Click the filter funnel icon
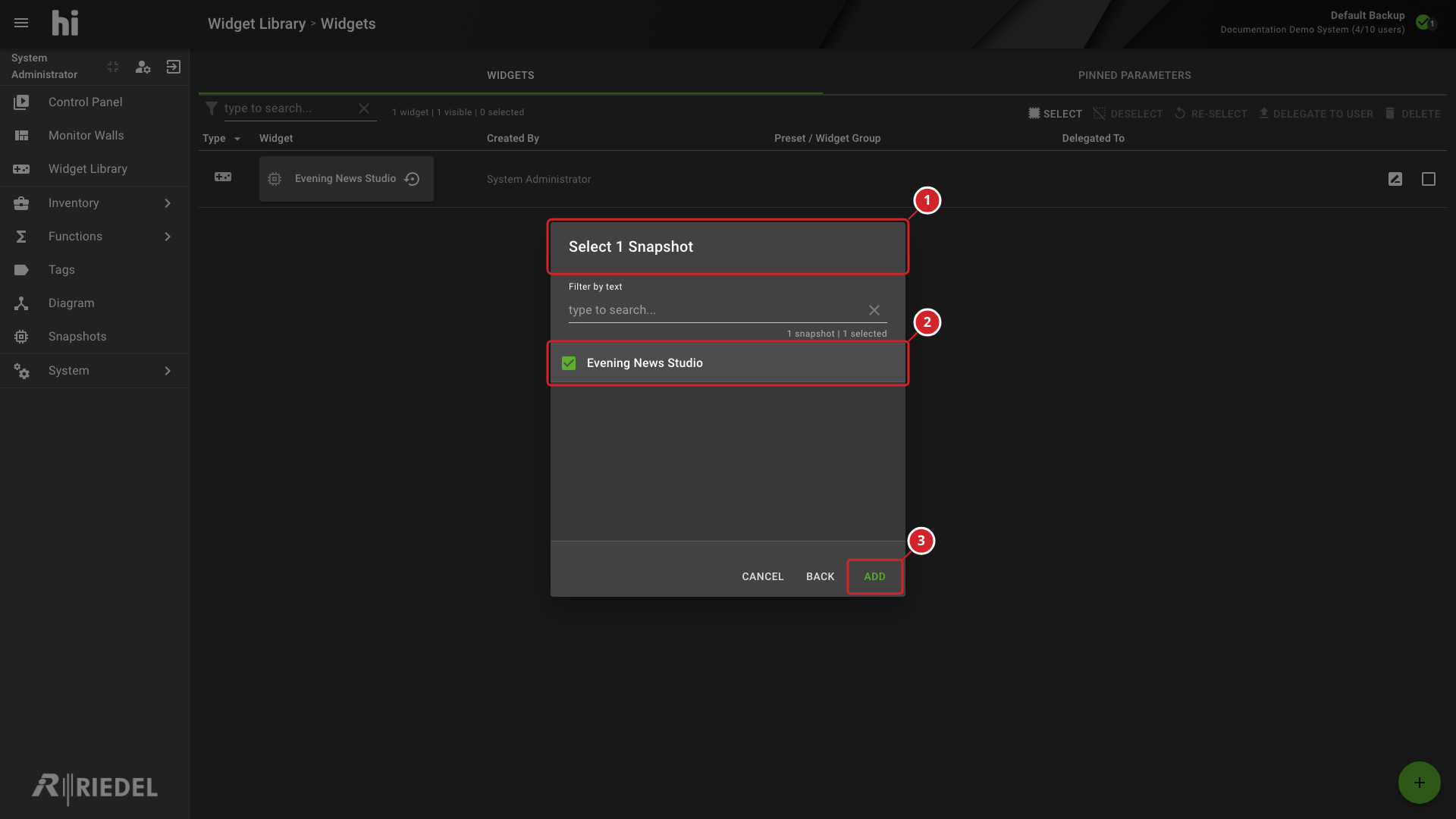Viewport: 1456px width, 819px height. 212,108
